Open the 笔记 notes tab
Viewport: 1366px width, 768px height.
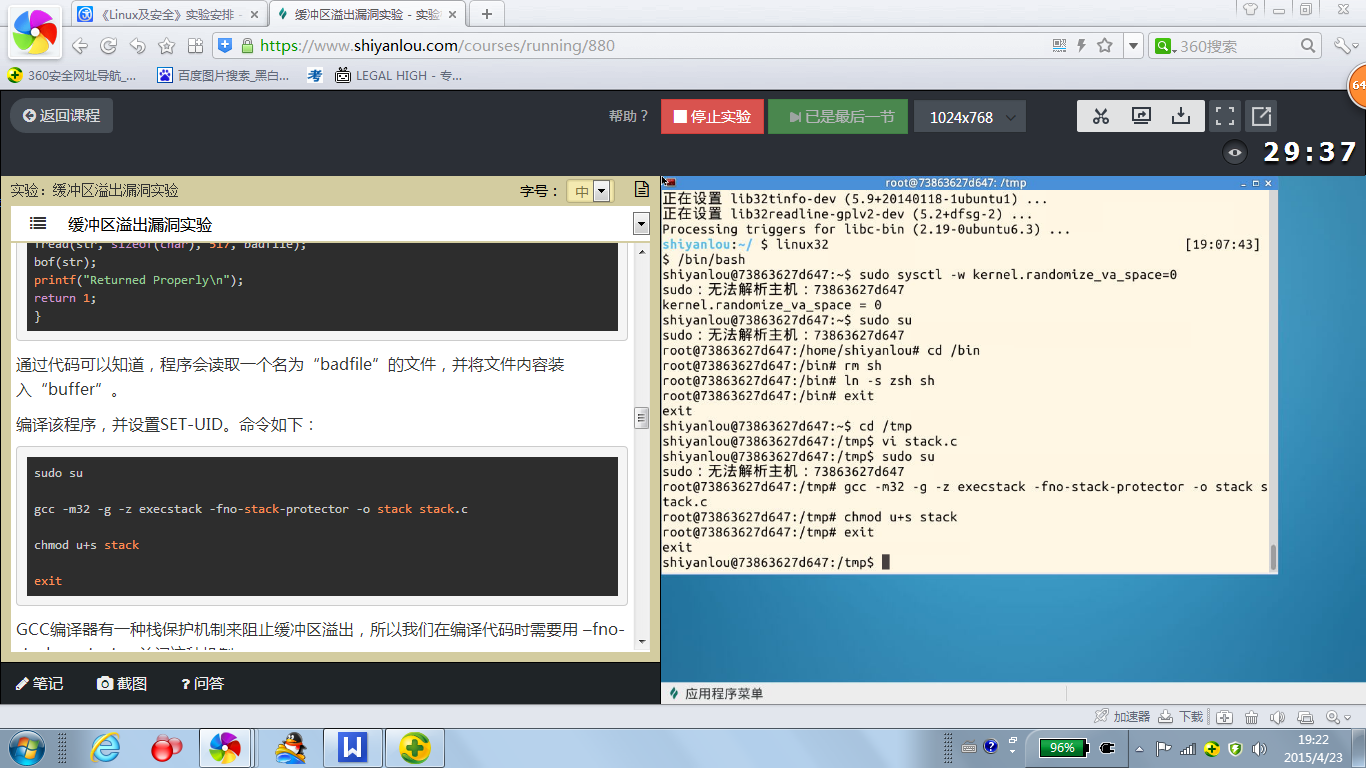(x=39, y=684)
